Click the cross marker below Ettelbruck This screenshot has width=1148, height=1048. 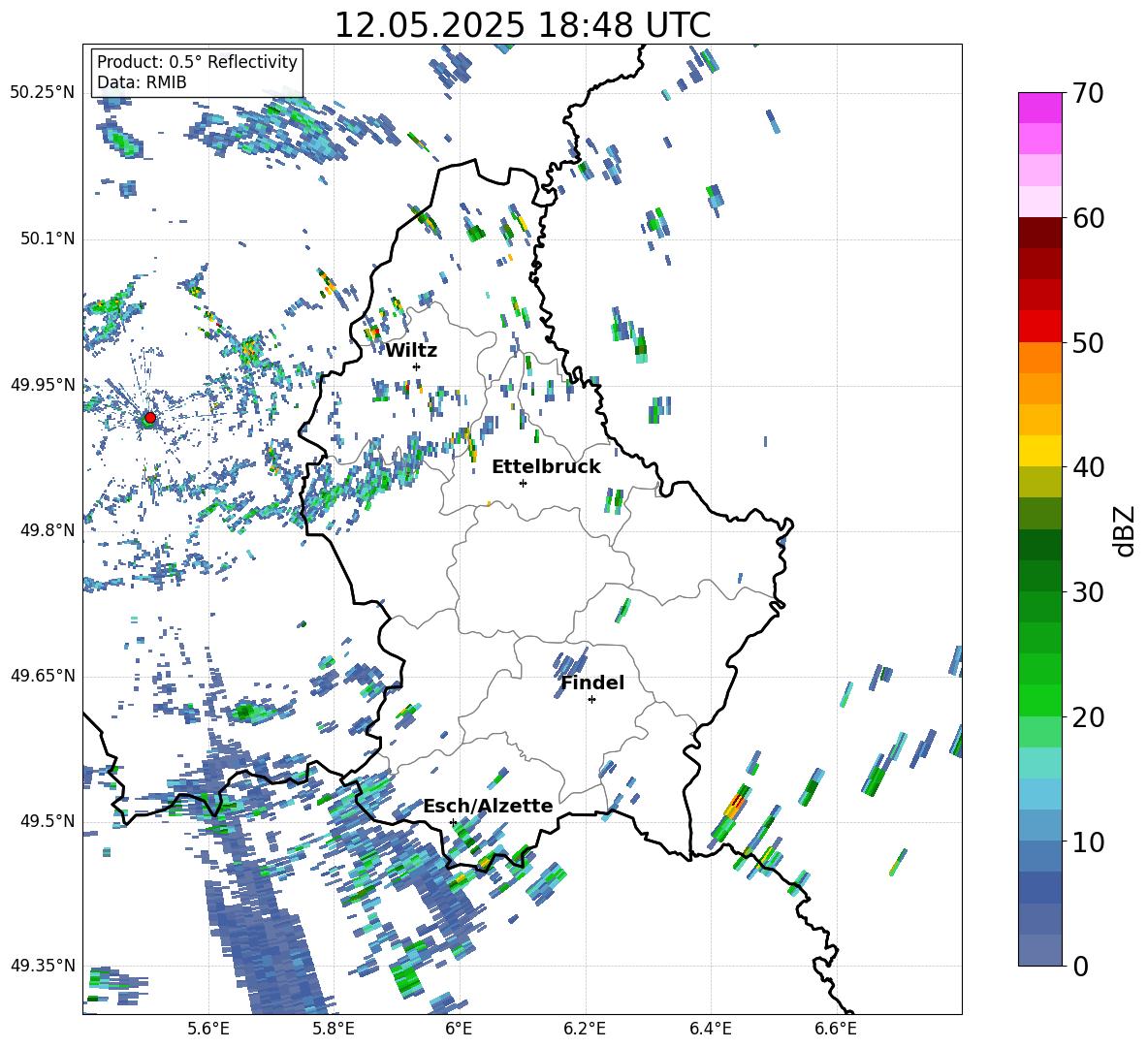tap(523, 483)
